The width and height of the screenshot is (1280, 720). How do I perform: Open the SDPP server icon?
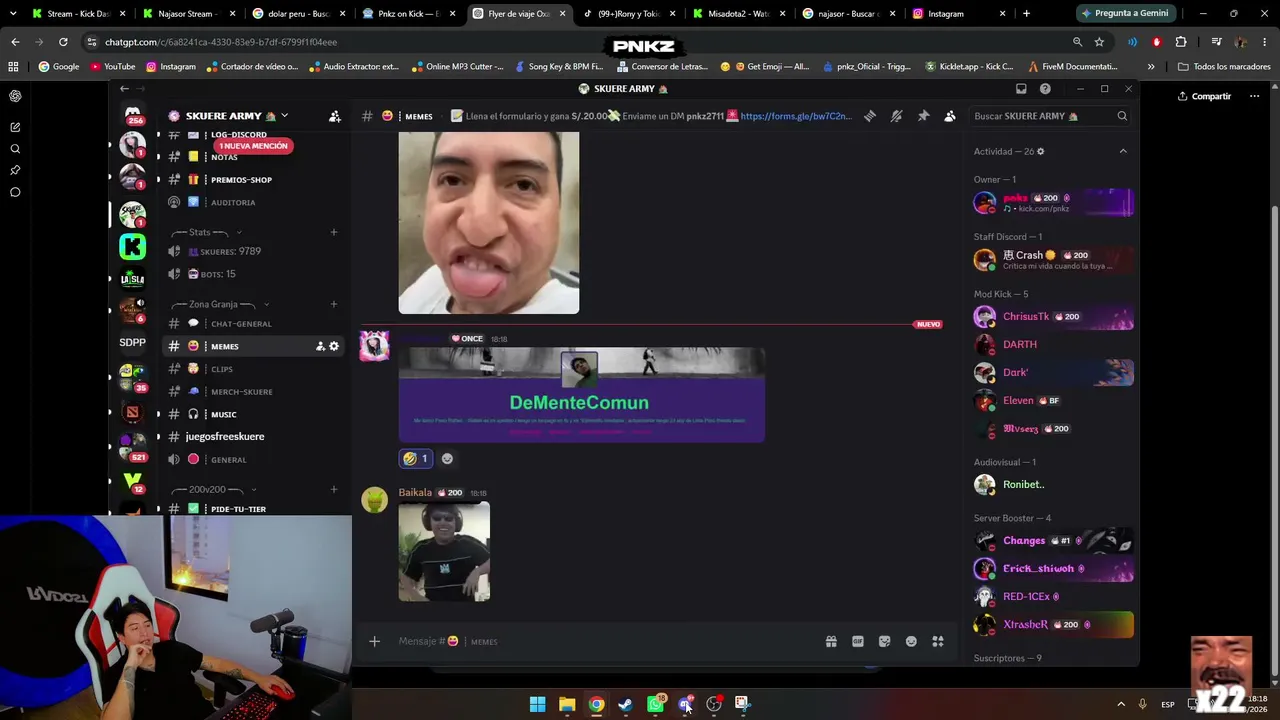point(132,342)
